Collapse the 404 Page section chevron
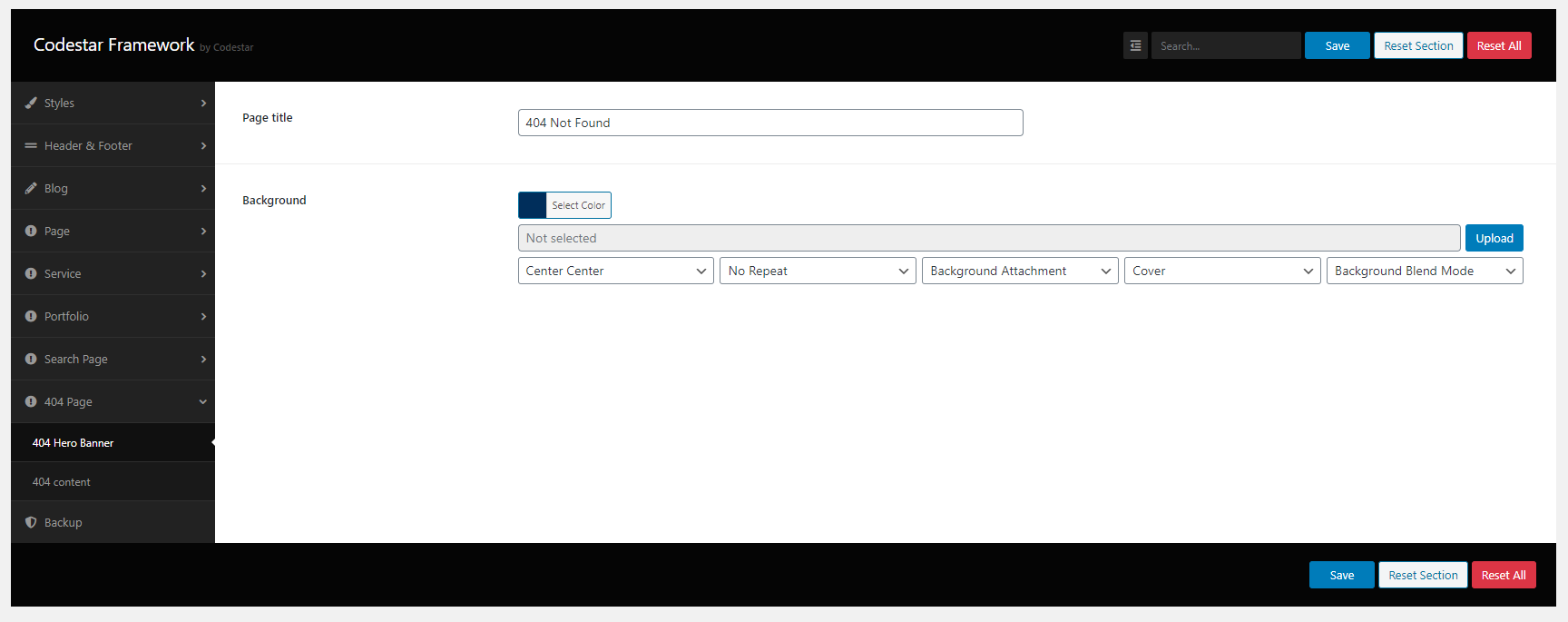Screen dimensions: 1568x622 [x=202, y=401]
